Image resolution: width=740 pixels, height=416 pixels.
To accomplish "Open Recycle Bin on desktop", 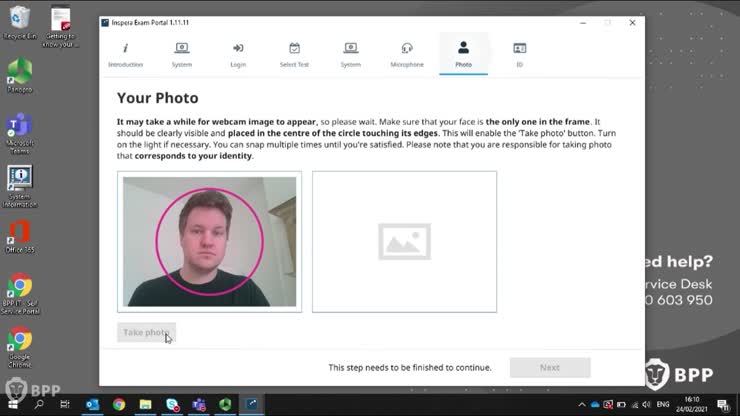I will [19, 20].
